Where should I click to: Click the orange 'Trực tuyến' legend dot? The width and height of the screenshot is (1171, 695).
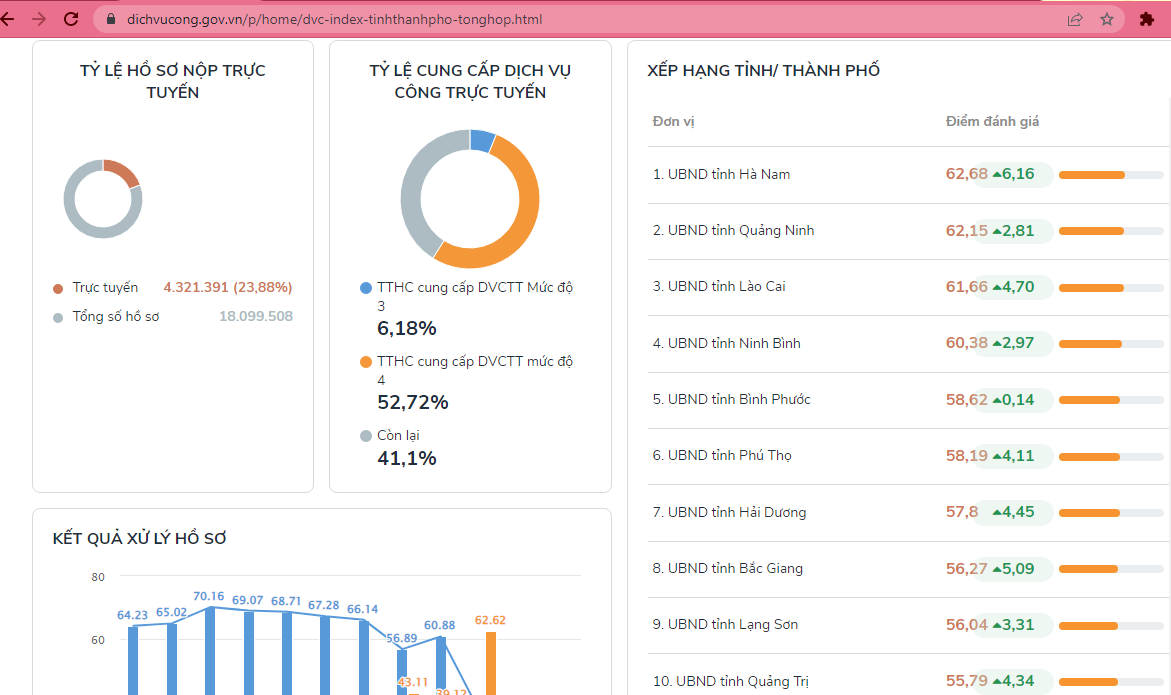pos(58,289)
